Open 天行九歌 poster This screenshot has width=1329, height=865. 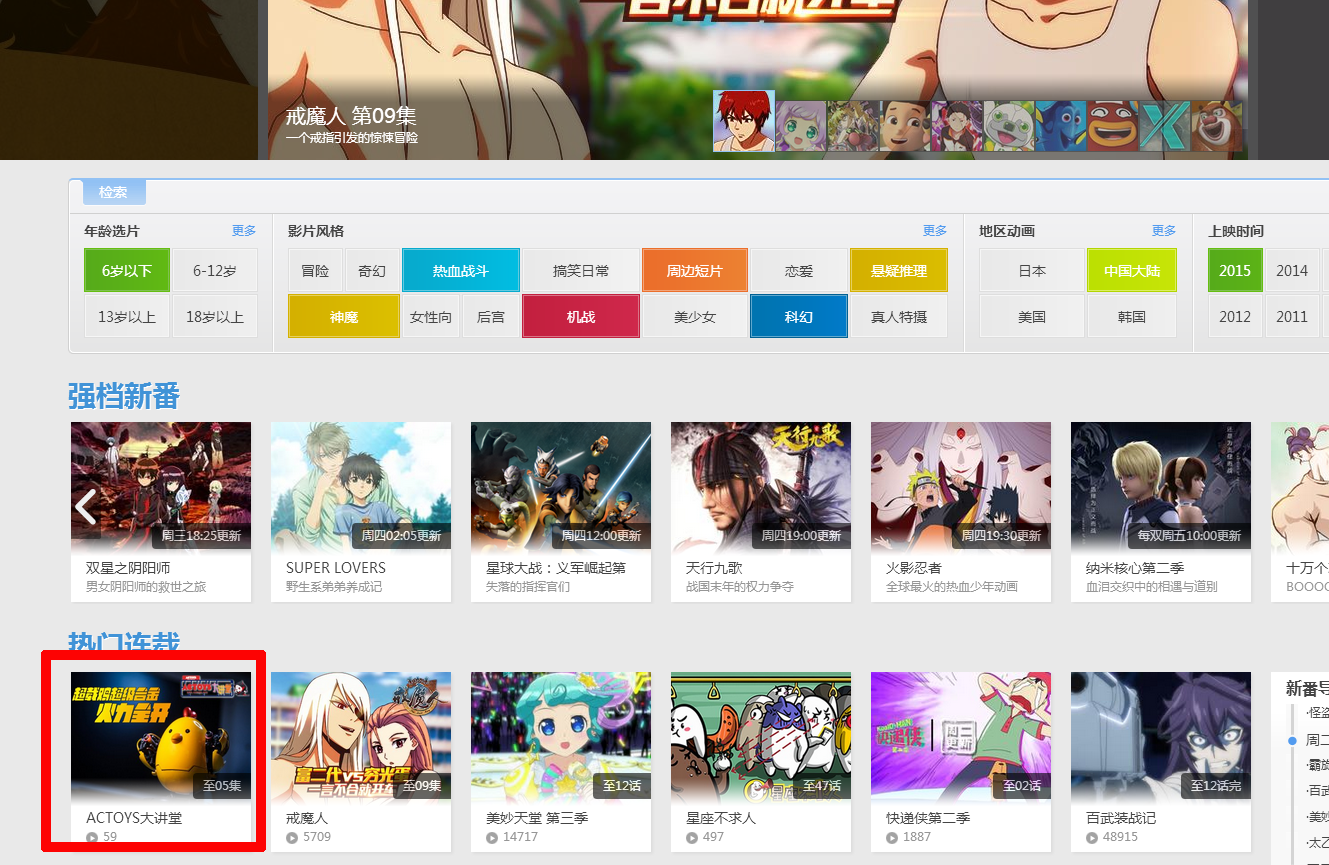point(761,486)
